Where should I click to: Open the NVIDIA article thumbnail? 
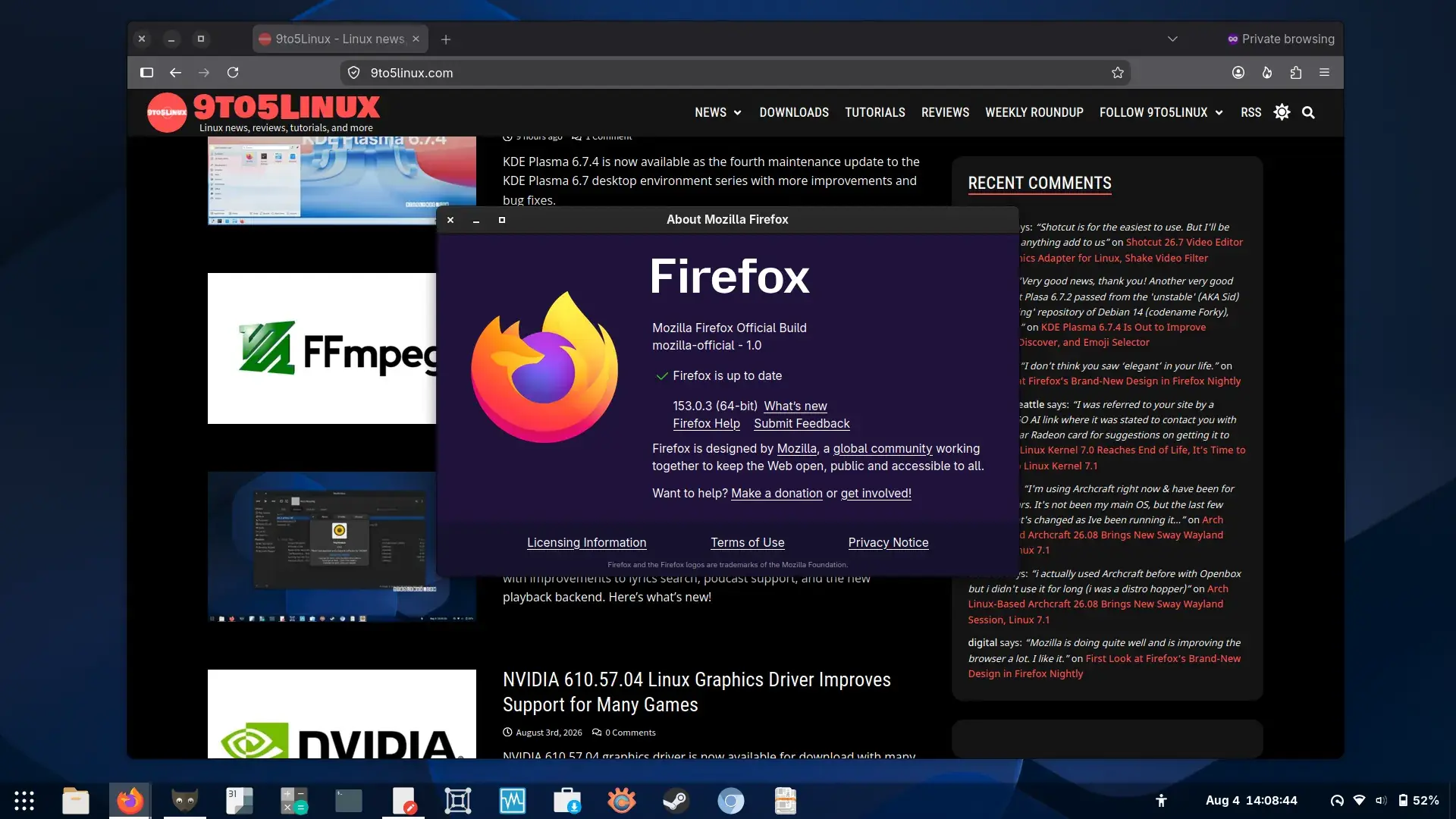[x=342, y=714]
